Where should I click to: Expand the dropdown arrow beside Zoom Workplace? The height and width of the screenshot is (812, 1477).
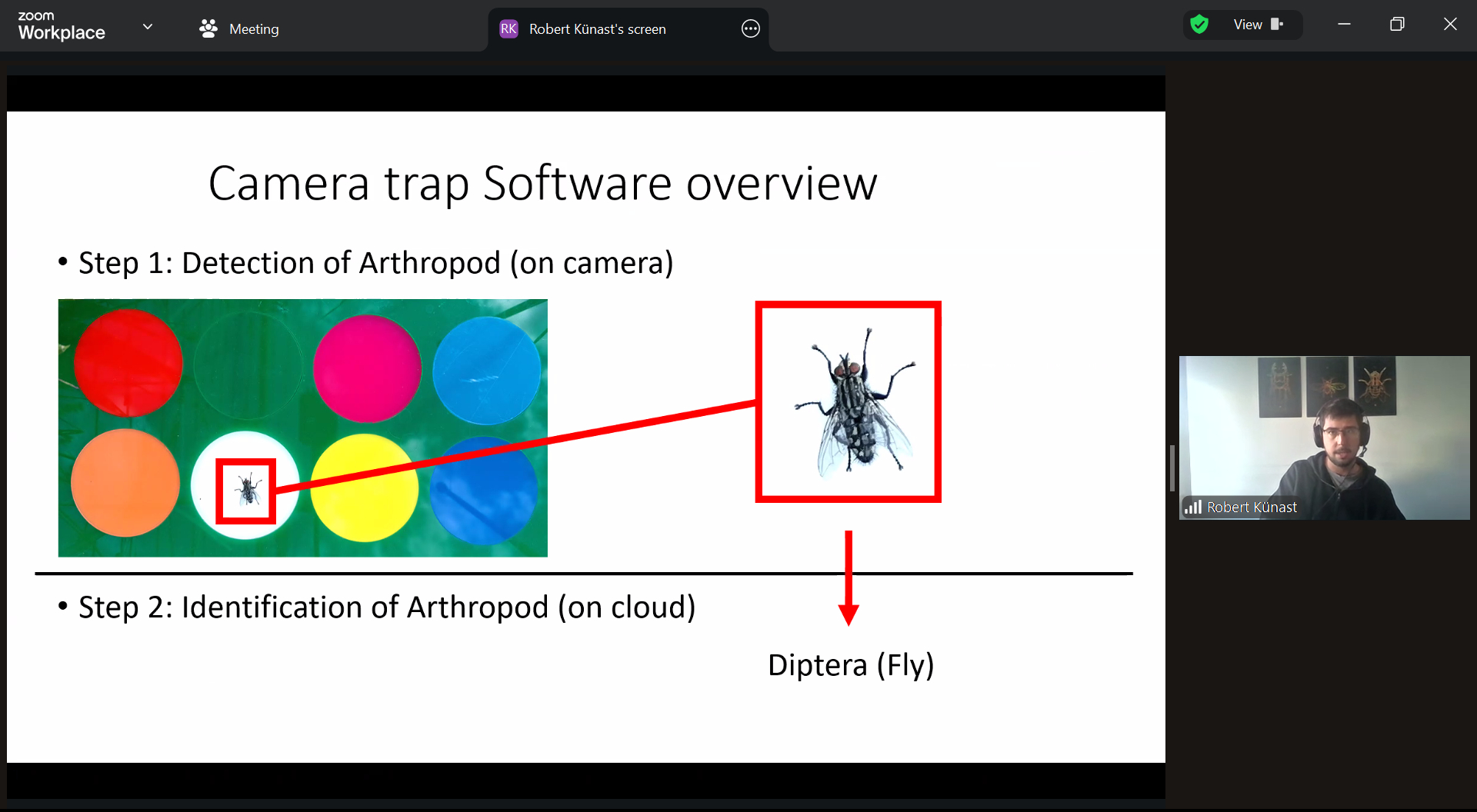(148, 27)
